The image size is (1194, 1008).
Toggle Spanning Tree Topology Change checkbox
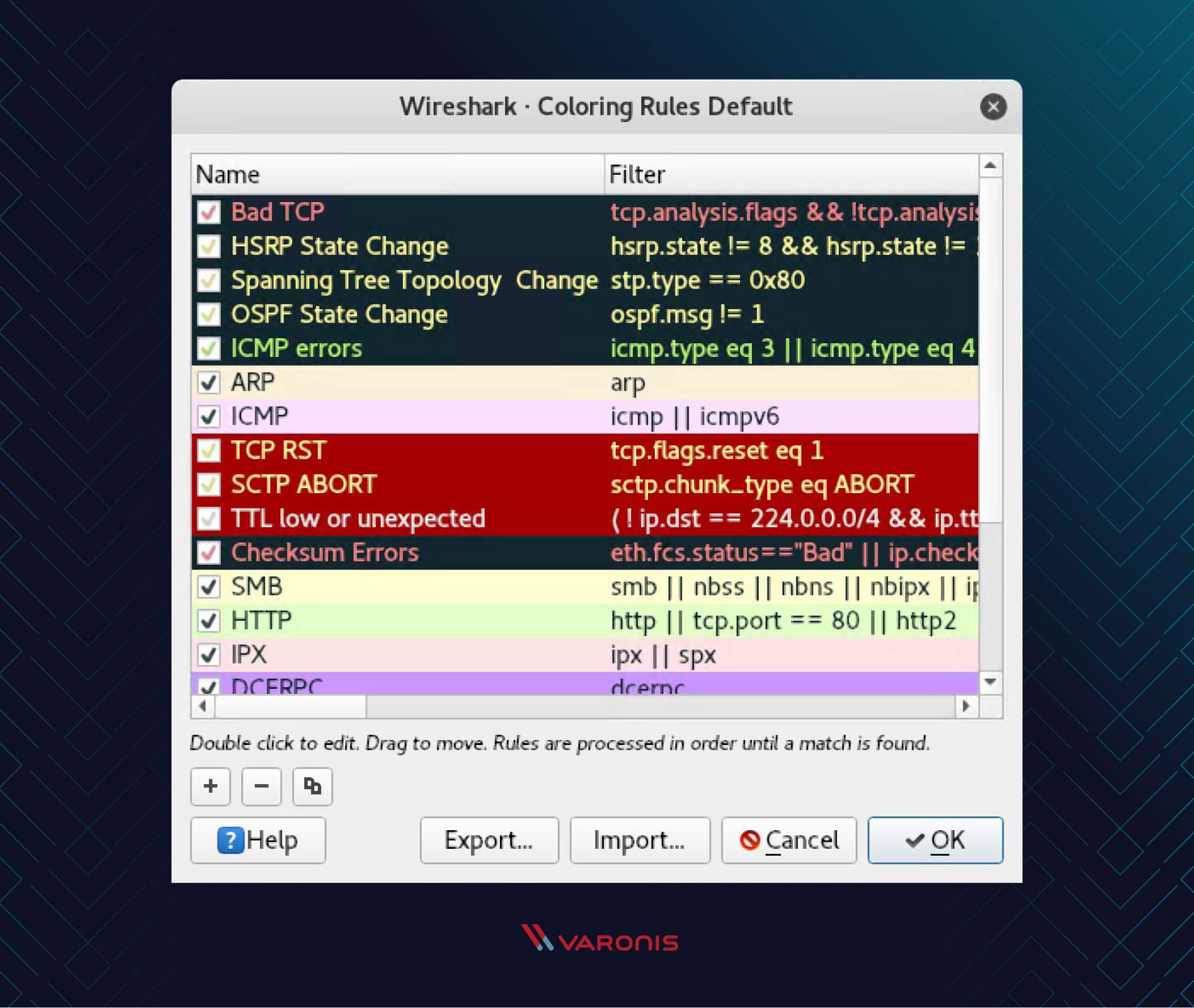(x=208, y=280)
